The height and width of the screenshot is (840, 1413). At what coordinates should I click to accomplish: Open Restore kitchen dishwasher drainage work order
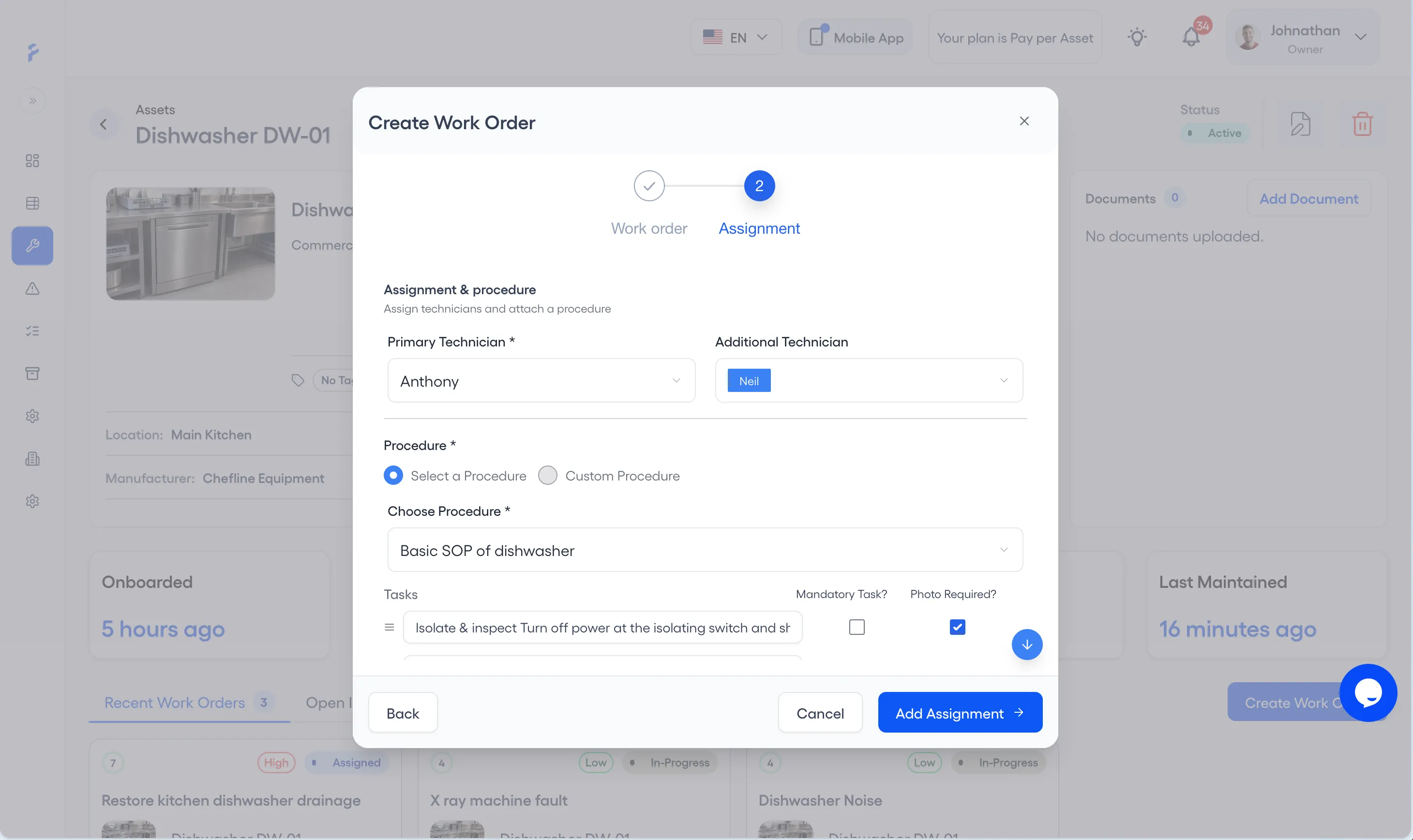coord(231,800)
